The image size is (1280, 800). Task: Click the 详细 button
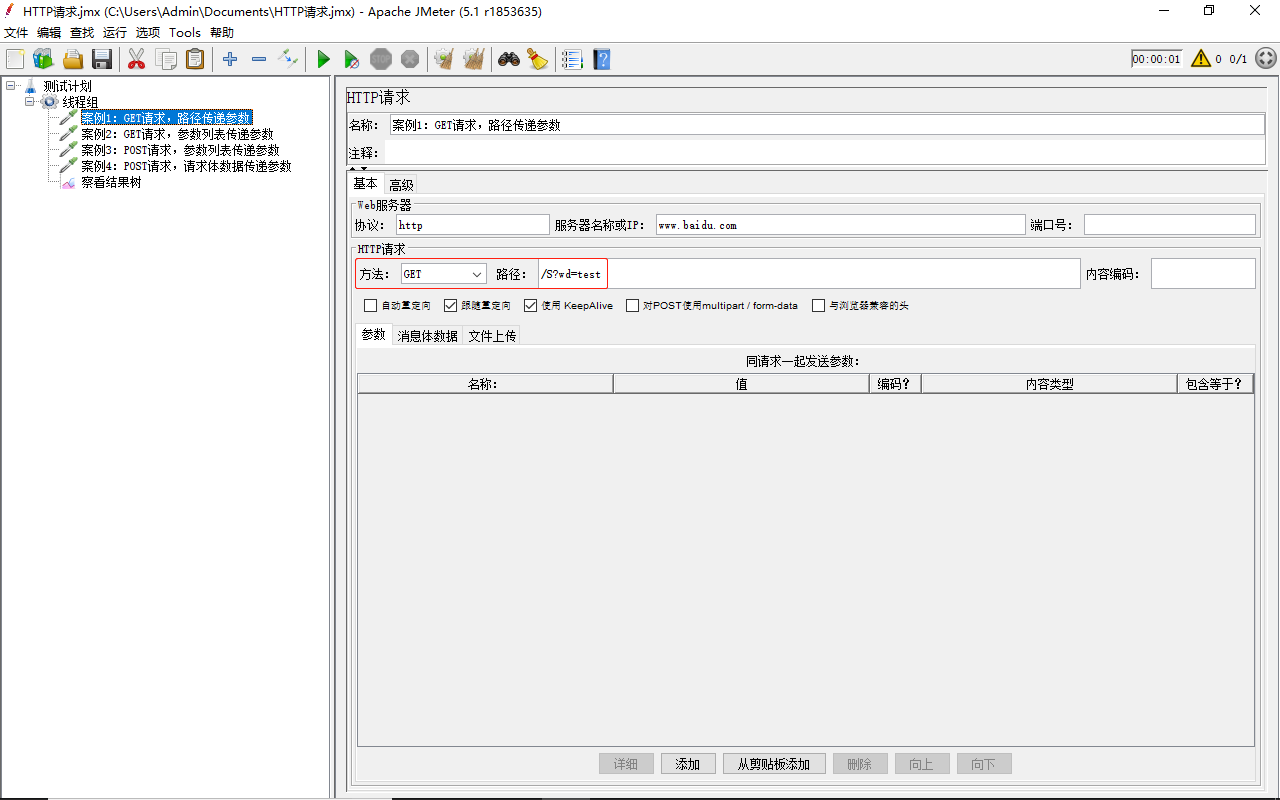(x=626, y=764)
